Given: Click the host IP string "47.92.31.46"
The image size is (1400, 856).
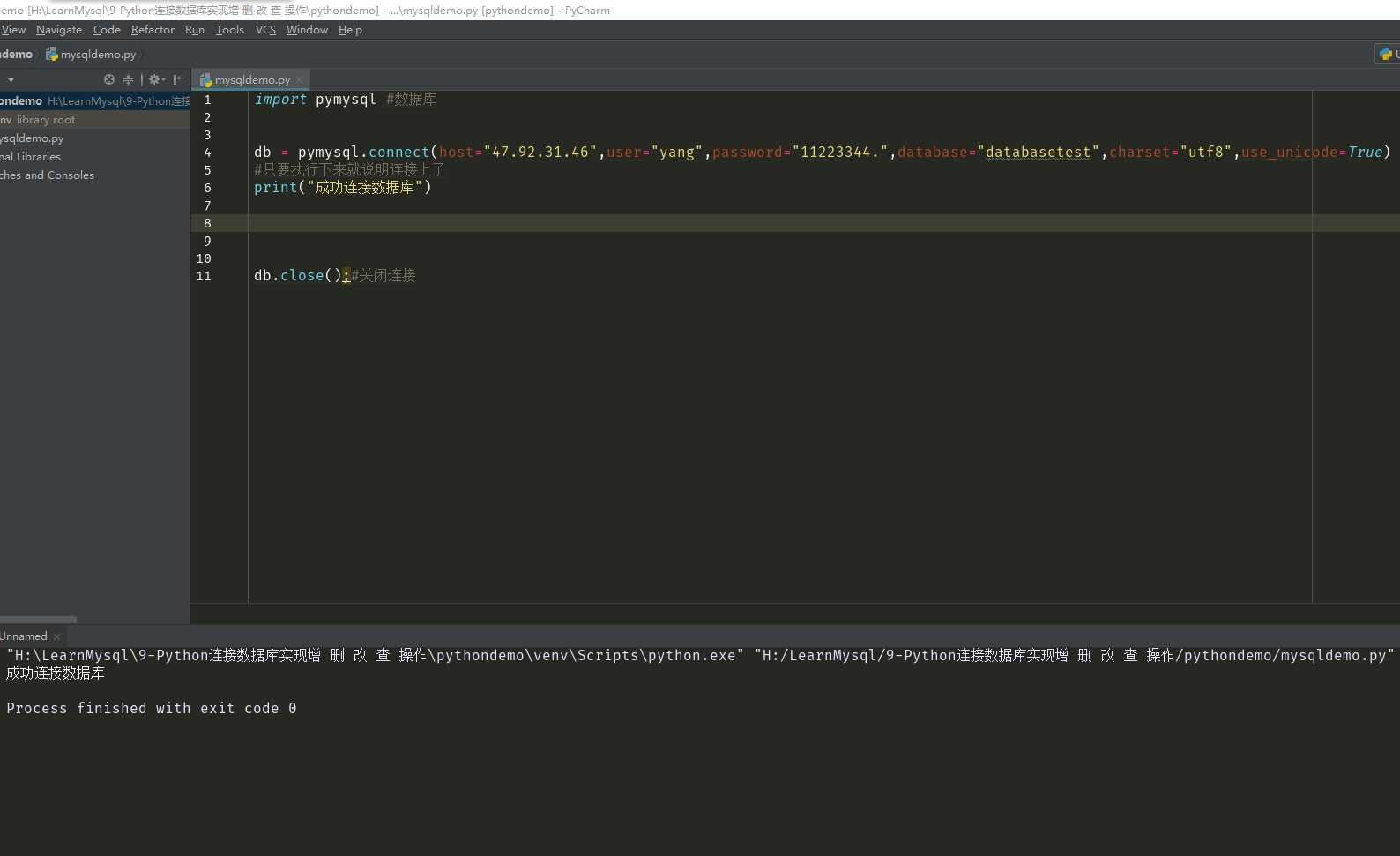Looking at the screenshot, I should coord(540,153).
